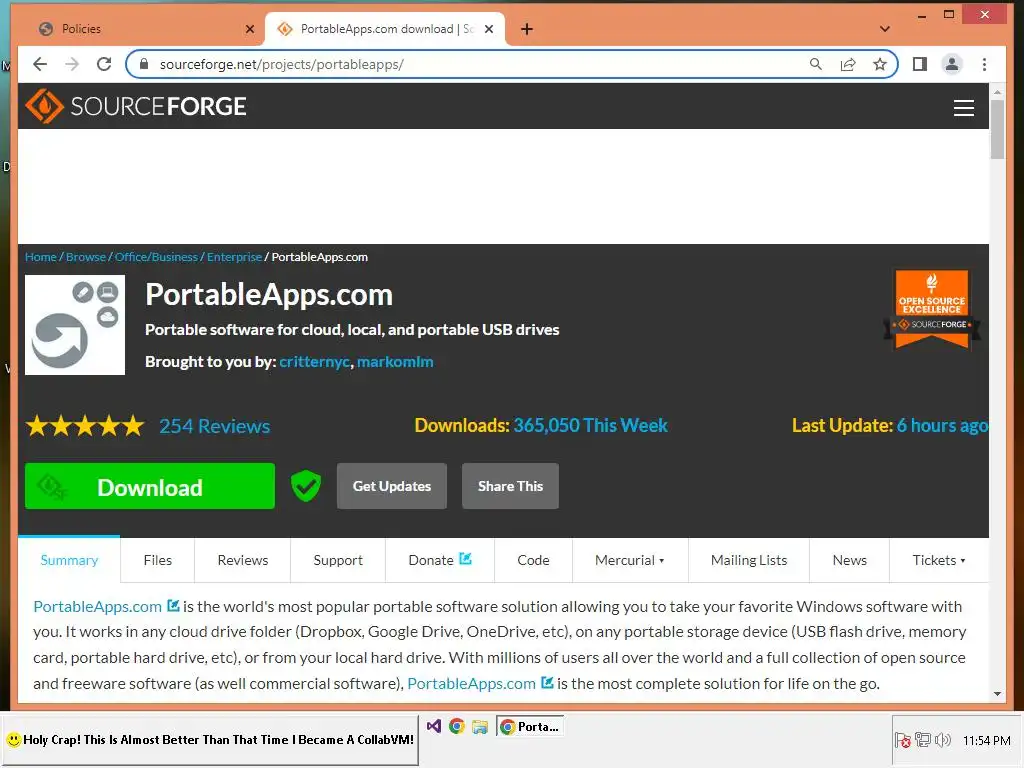Go to Browse breadcrumb
Image resolution: width=1024 pixels, height=768 pixels.
coord(86,257)
